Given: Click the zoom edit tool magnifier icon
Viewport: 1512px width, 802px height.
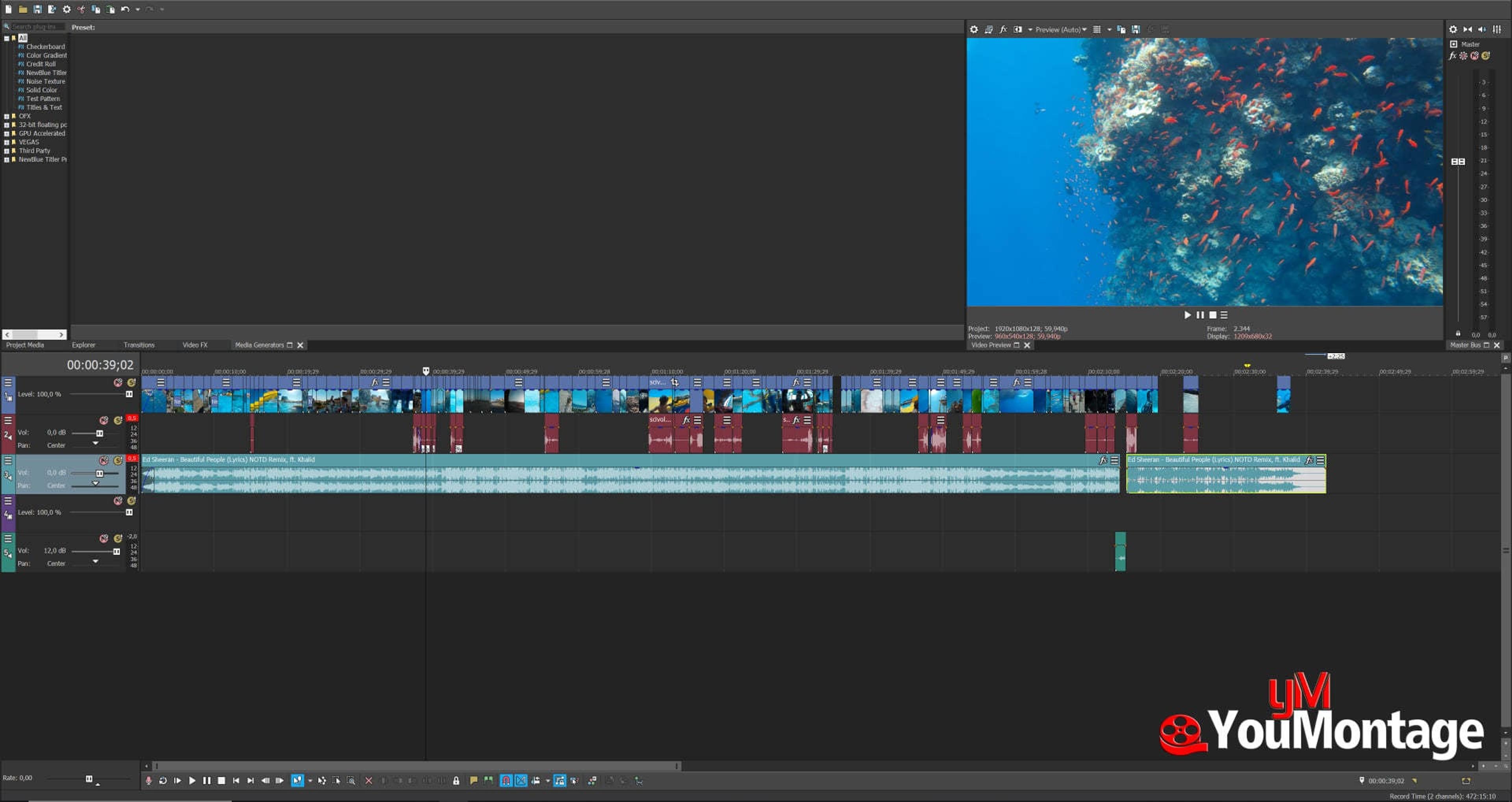Looking at the screenshot, I should point(351,780).
